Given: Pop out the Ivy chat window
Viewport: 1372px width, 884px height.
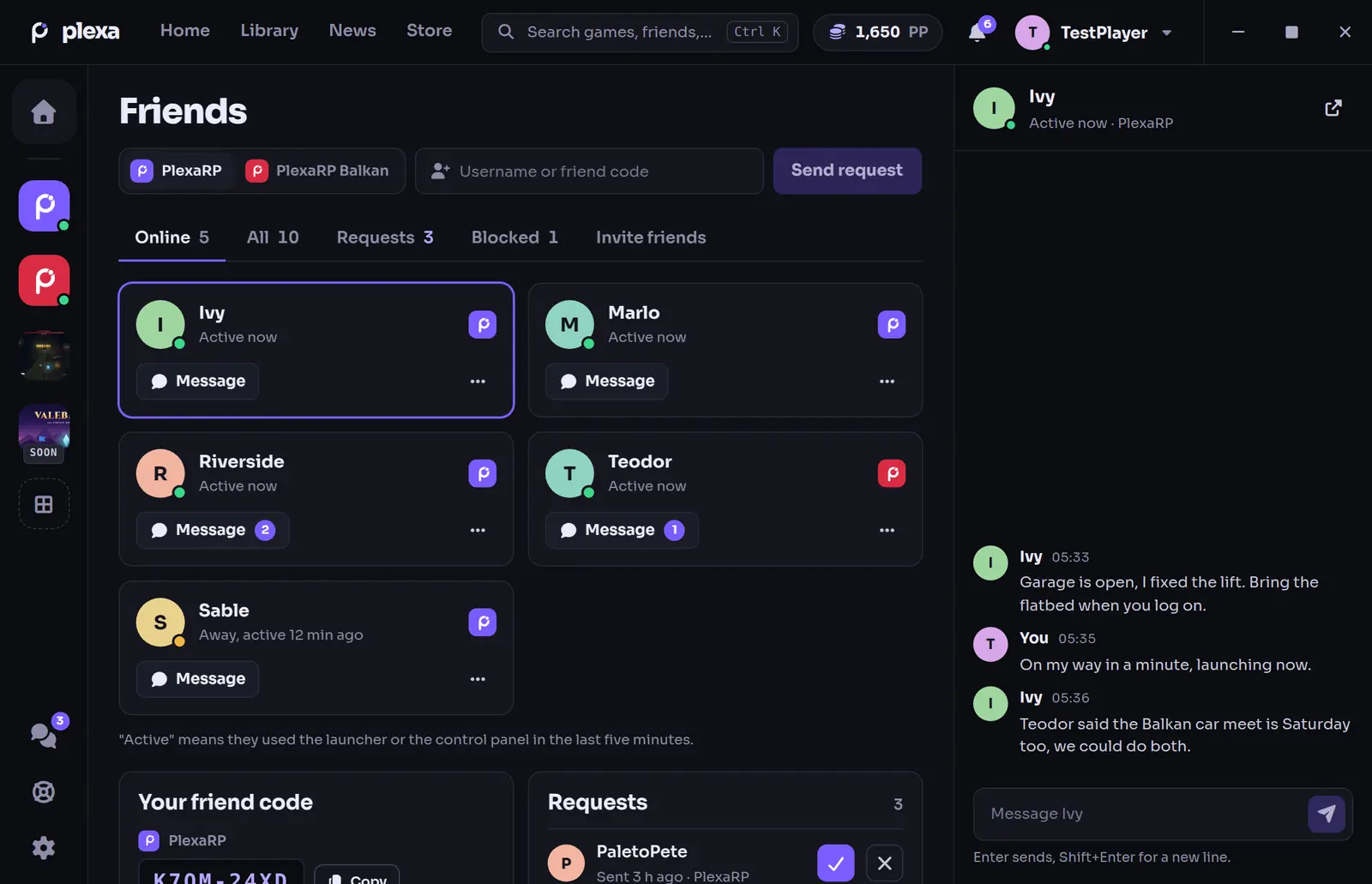Looking at the screenshot, I should point(1333,108).
